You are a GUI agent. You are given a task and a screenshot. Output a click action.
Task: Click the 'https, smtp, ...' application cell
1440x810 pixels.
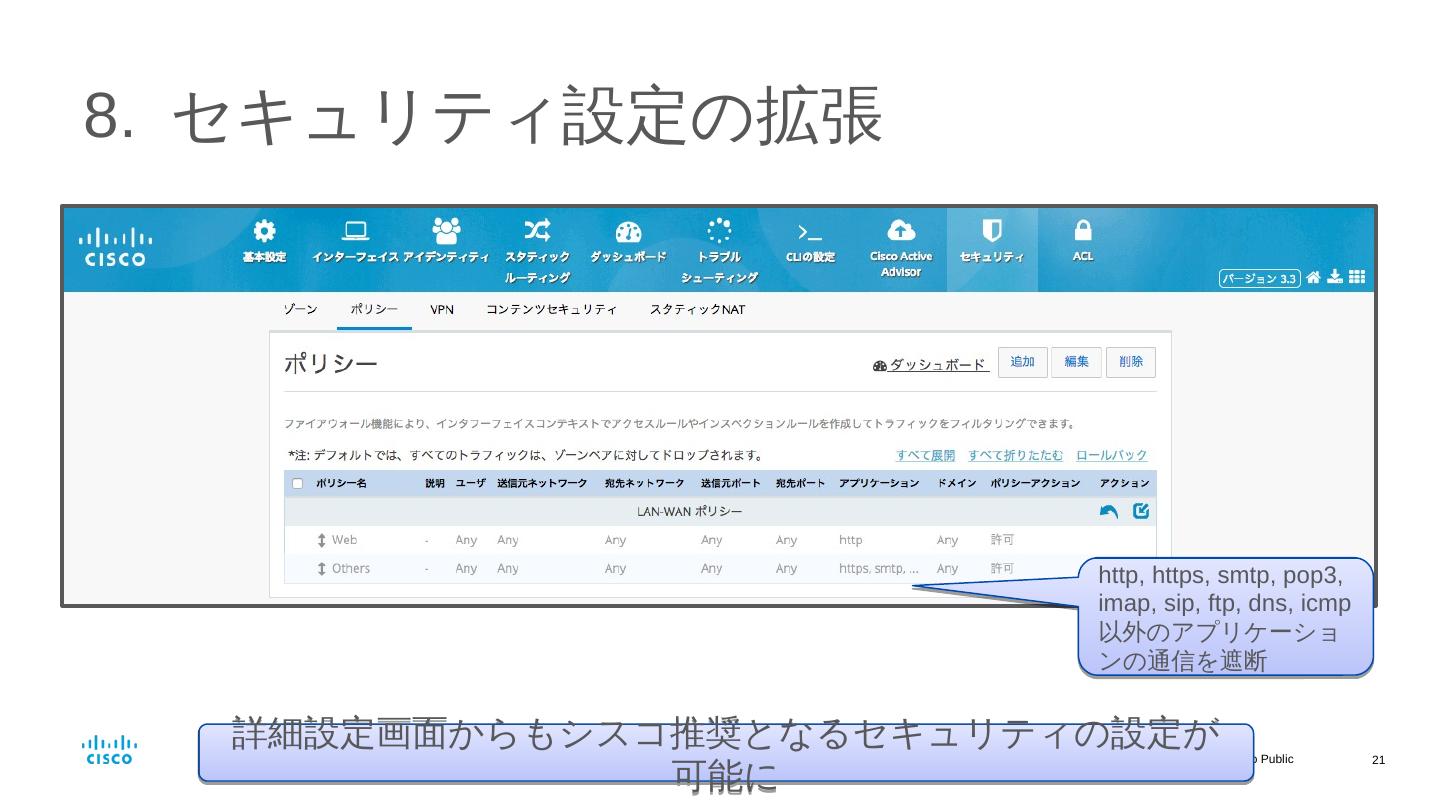tap(879, 569)
